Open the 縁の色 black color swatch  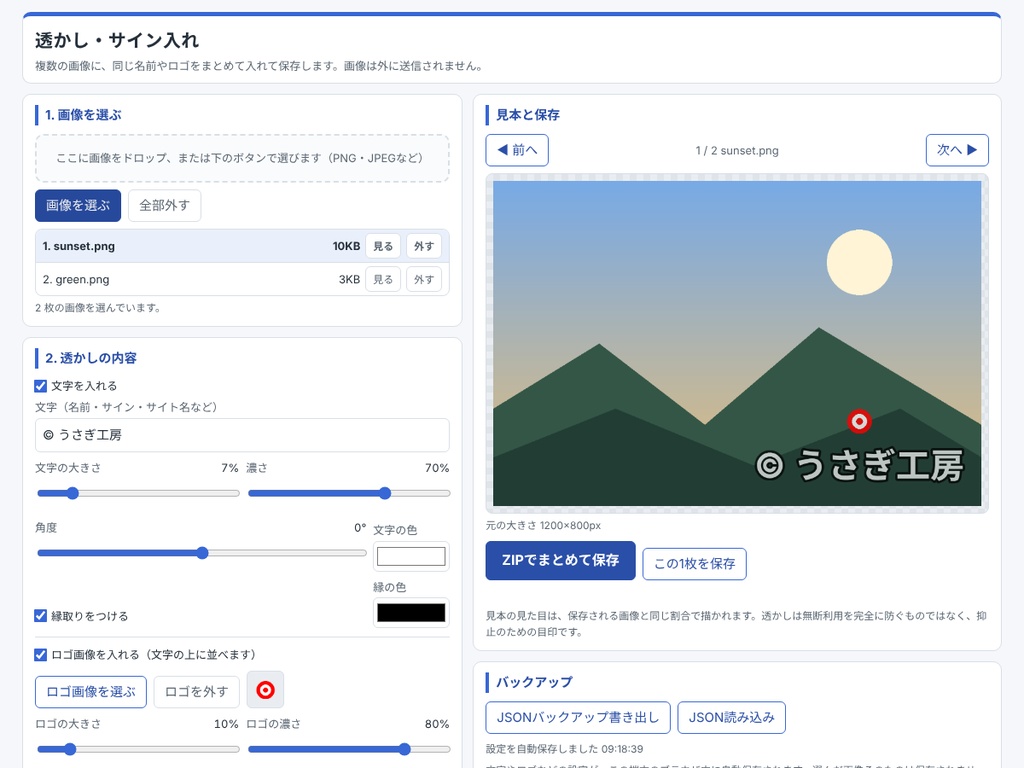411,613
